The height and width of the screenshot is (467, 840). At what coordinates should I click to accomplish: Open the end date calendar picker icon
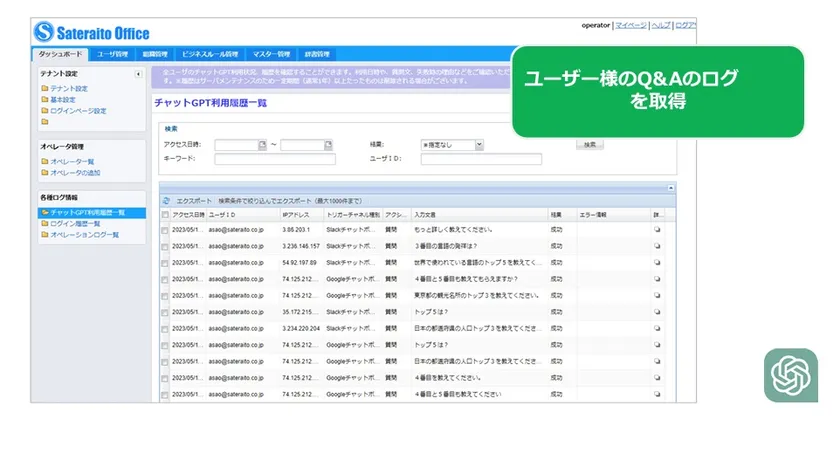click(327, 145)
